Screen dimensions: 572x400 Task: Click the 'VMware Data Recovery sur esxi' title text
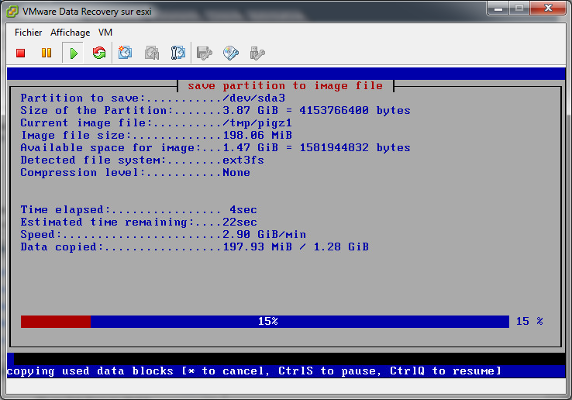coord(87,12)
